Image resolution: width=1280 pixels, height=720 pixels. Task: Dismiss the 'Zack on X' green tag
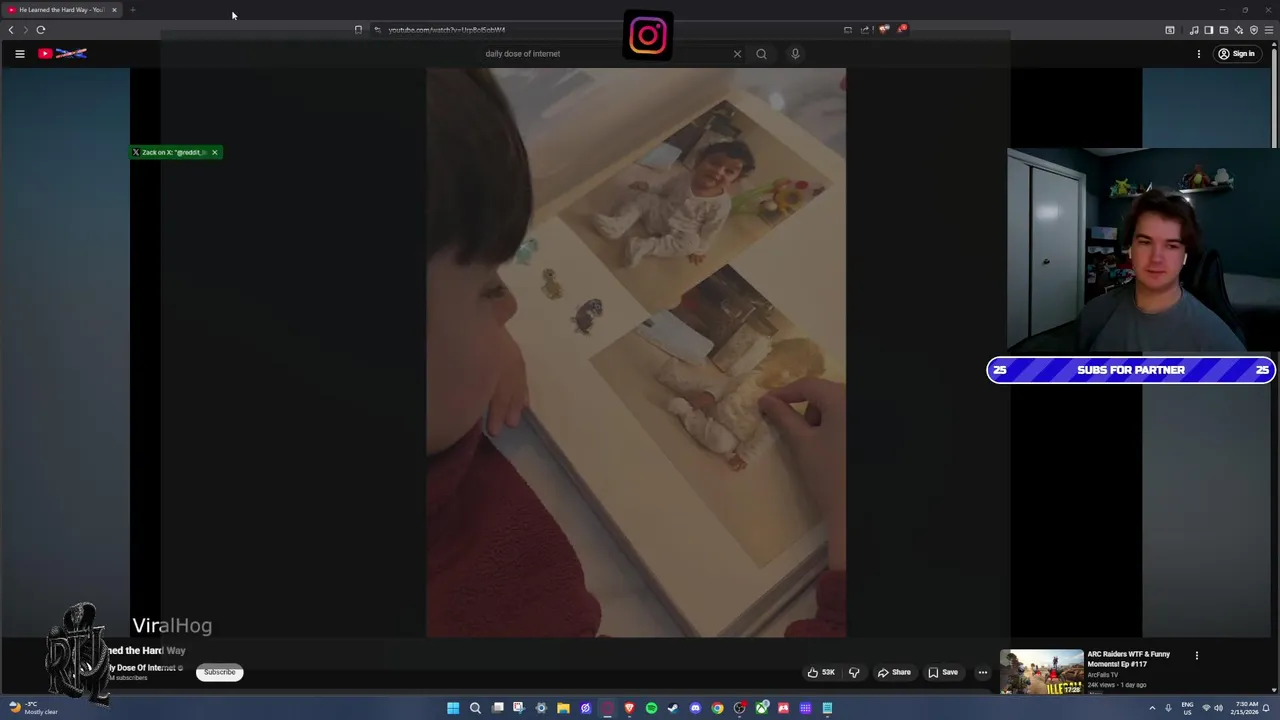[x=214, y=152]
